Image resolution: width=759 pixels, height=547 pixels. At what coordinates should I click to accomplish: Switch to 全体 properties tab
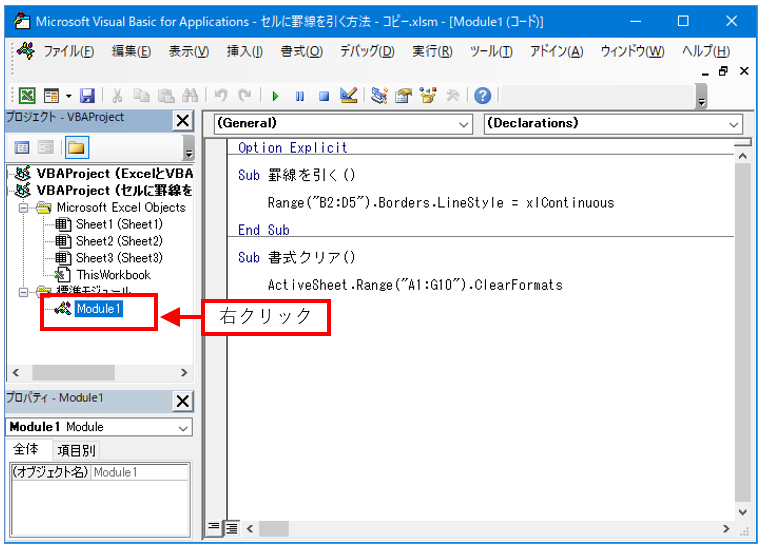(26, 450)
